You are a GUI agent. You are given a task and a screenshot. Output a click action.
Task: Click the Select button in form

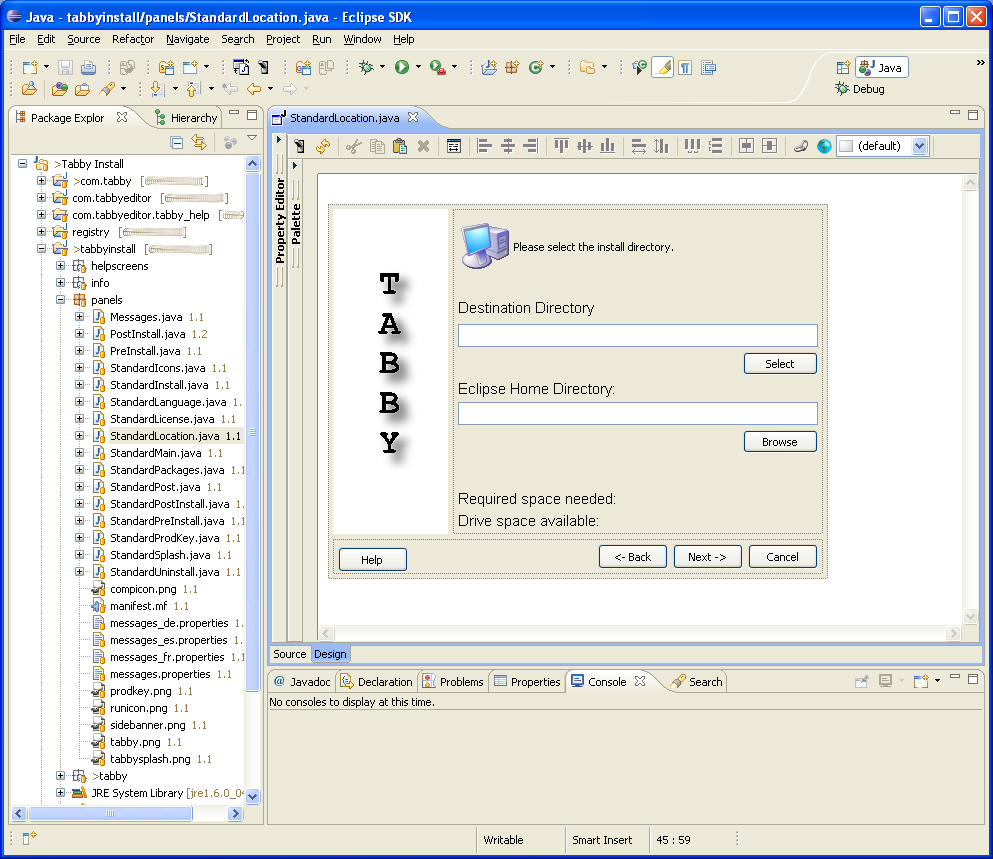point(780,364)
